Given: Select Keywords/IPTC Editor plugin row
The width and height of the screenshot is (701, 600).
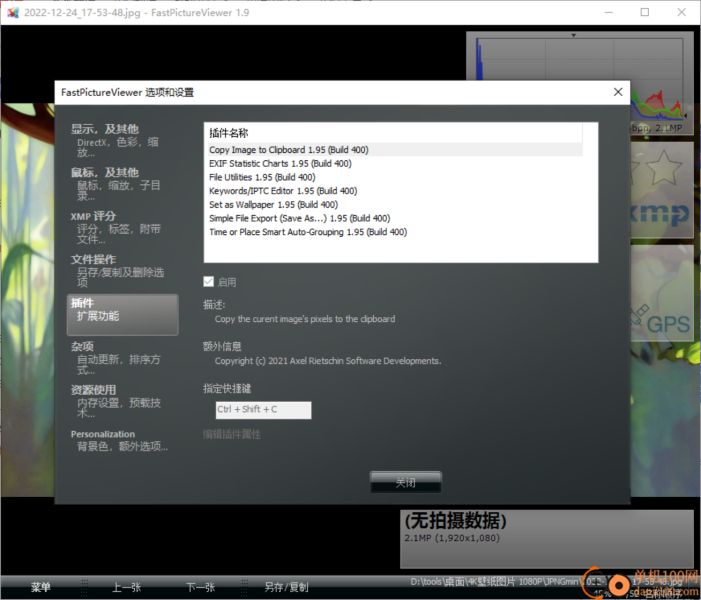Looking at the screenshot, I should pyautogui.click(x=395, y=191).
